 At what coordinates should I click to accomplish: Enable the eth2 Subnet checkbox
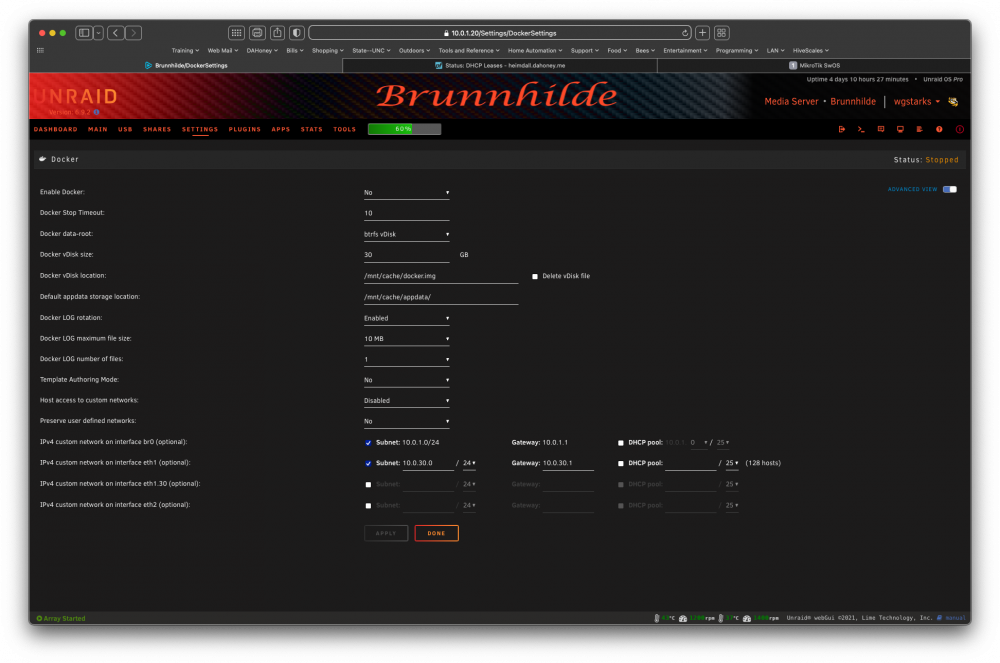tap(368, 506)
